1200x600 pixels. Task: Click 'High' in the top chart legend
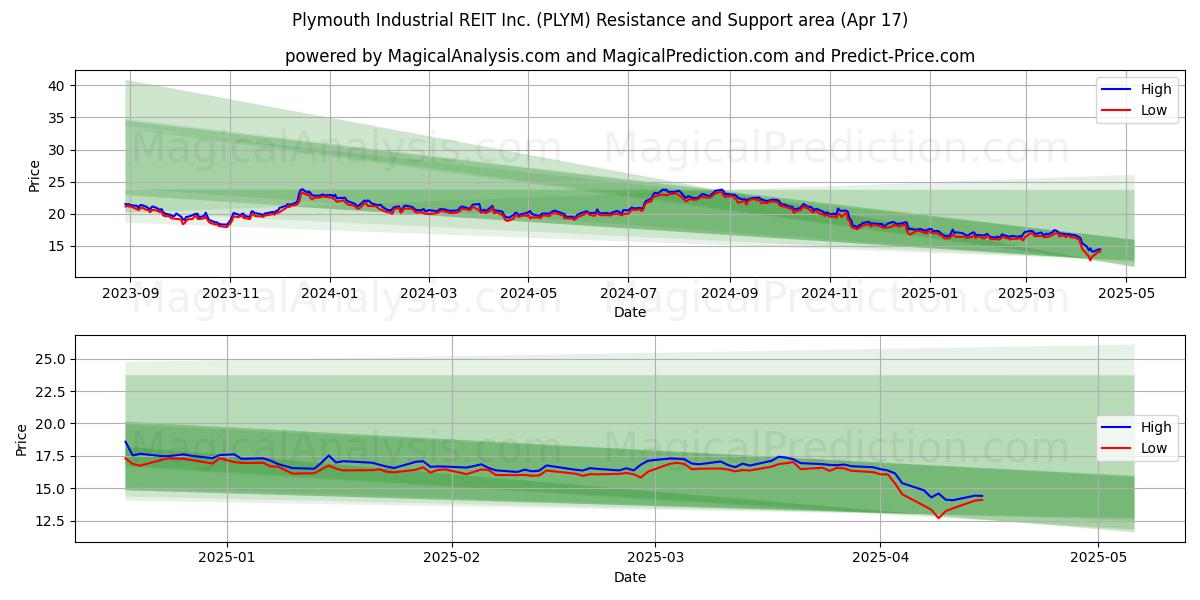click(x=1156, y=89)
